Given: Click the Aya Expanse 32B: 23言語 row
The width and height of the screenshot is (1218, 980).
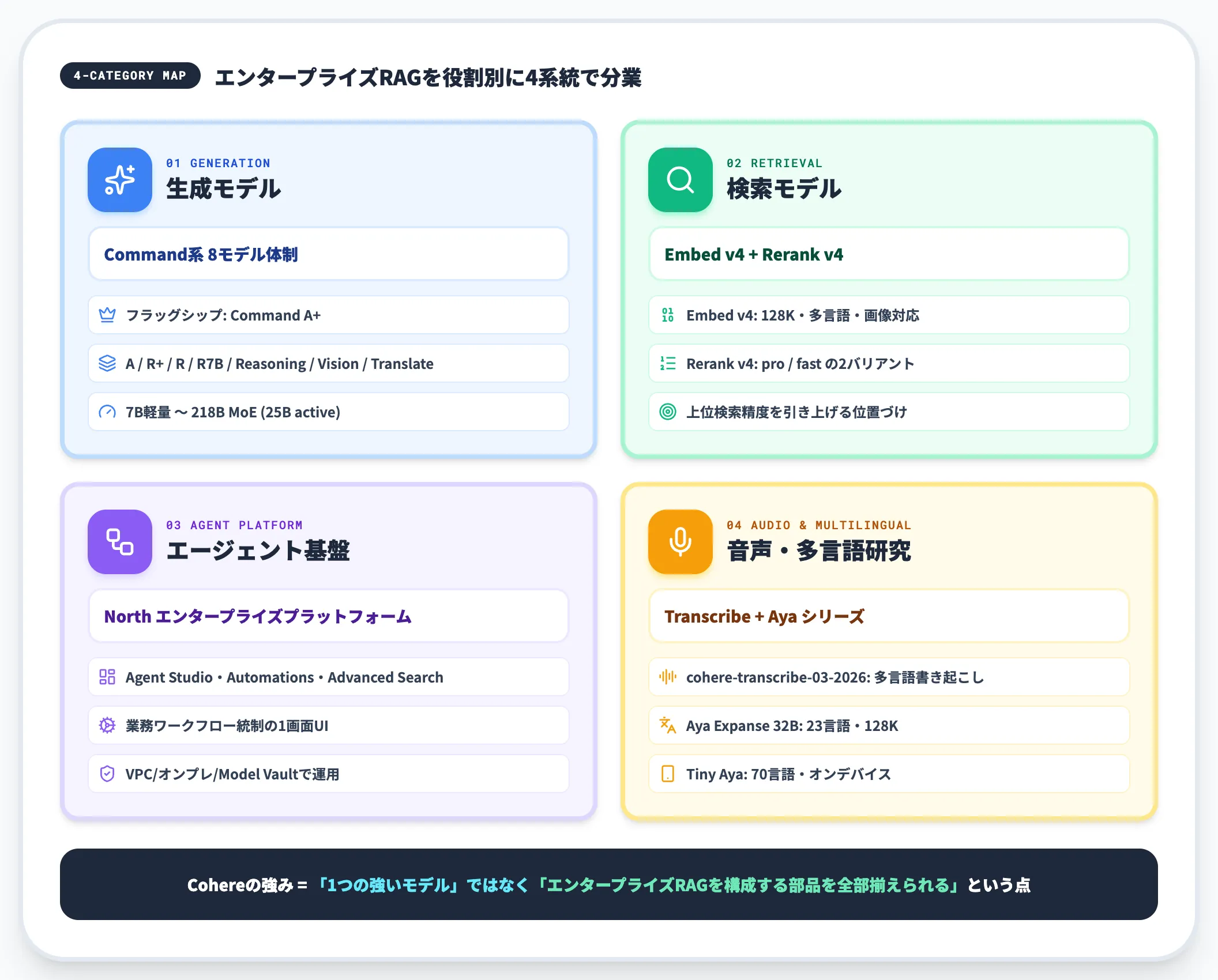Looking at the screenshot, I should [889, 725].
